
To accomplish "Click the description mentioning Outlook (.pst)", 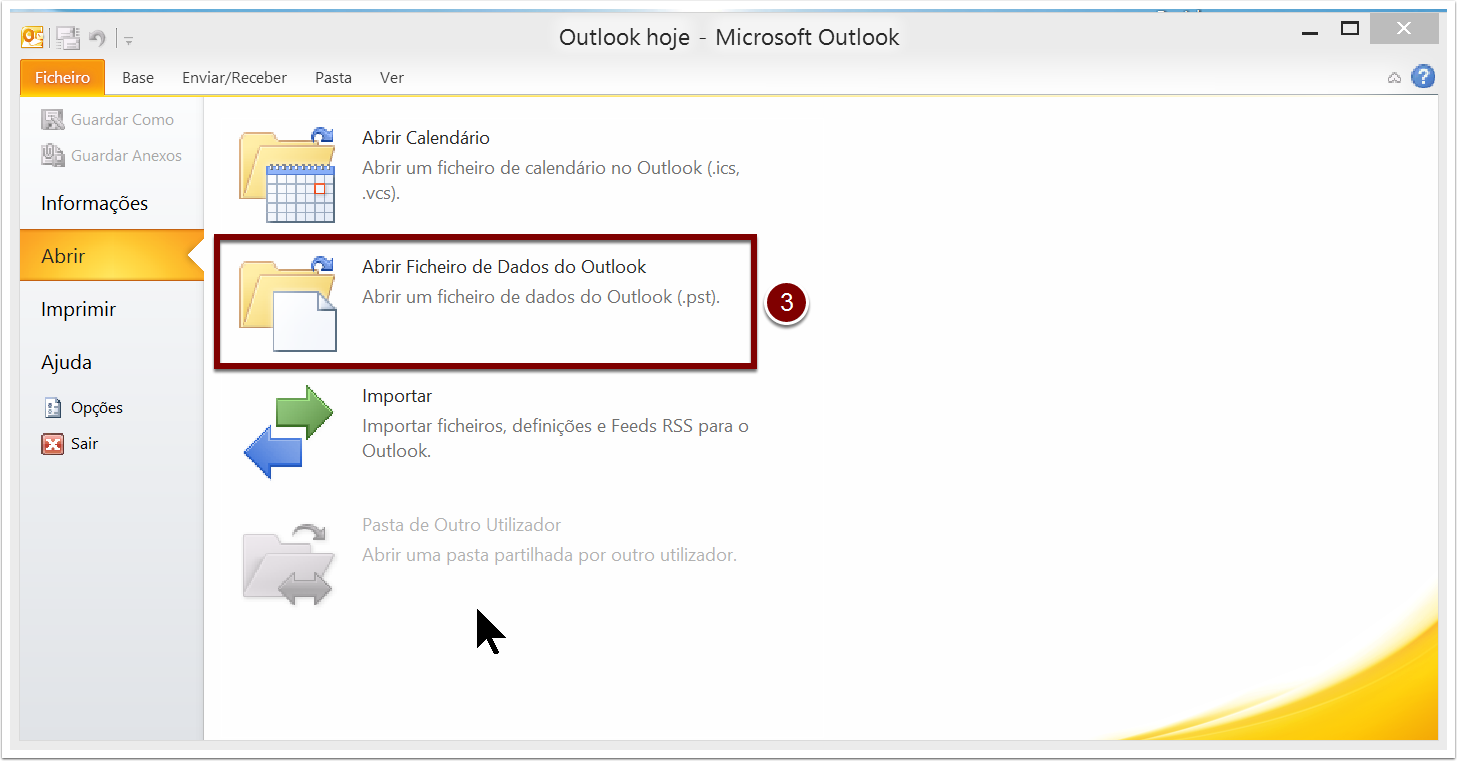I will (541, 297).
